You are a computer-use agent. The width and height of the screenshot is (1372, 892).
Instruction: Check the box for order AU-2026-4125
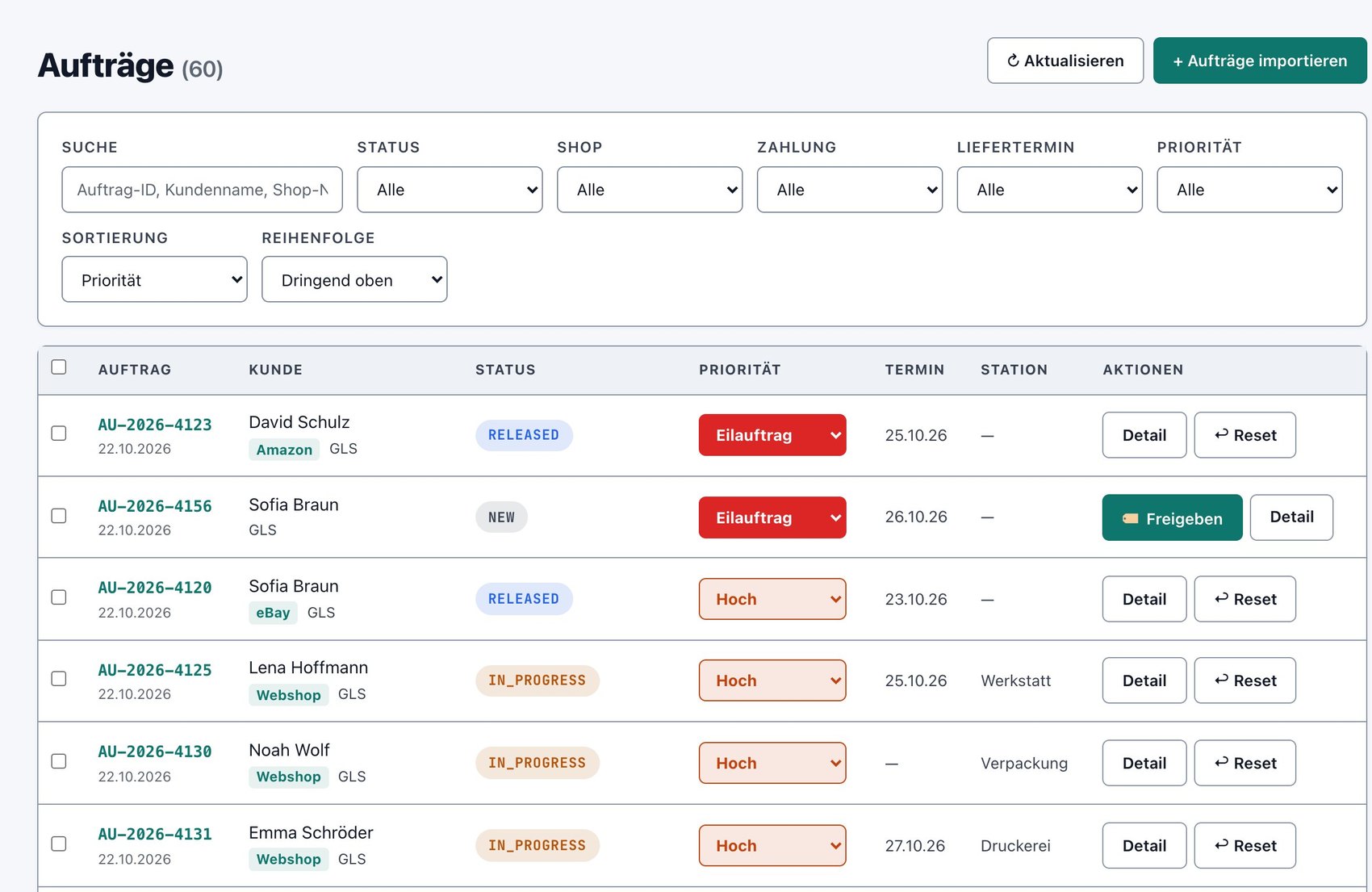[x=59, y=679]
